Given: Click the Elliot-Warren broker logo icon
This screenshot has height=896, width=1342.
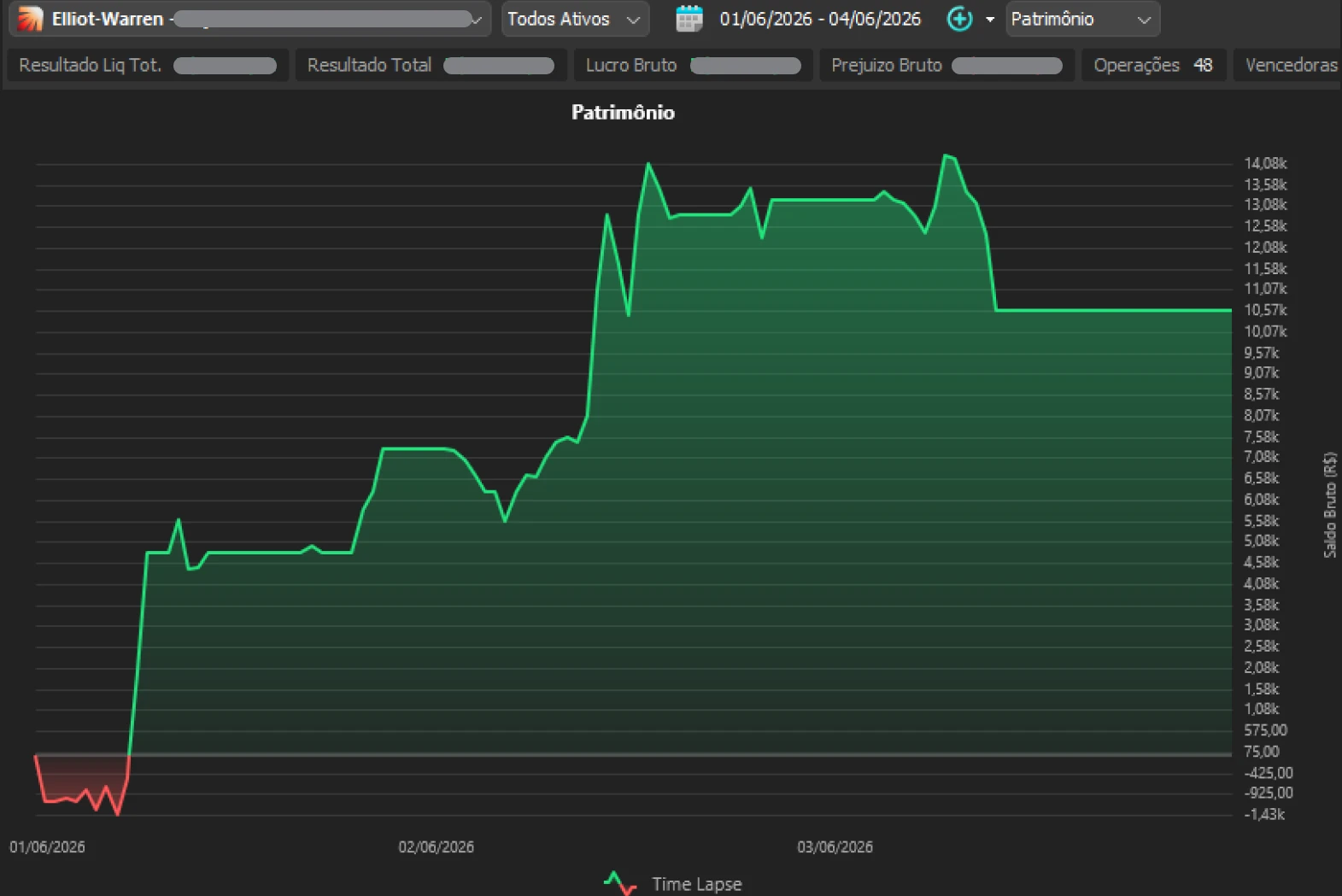Looking at the screenshot, I should click(x=30, y=19).
